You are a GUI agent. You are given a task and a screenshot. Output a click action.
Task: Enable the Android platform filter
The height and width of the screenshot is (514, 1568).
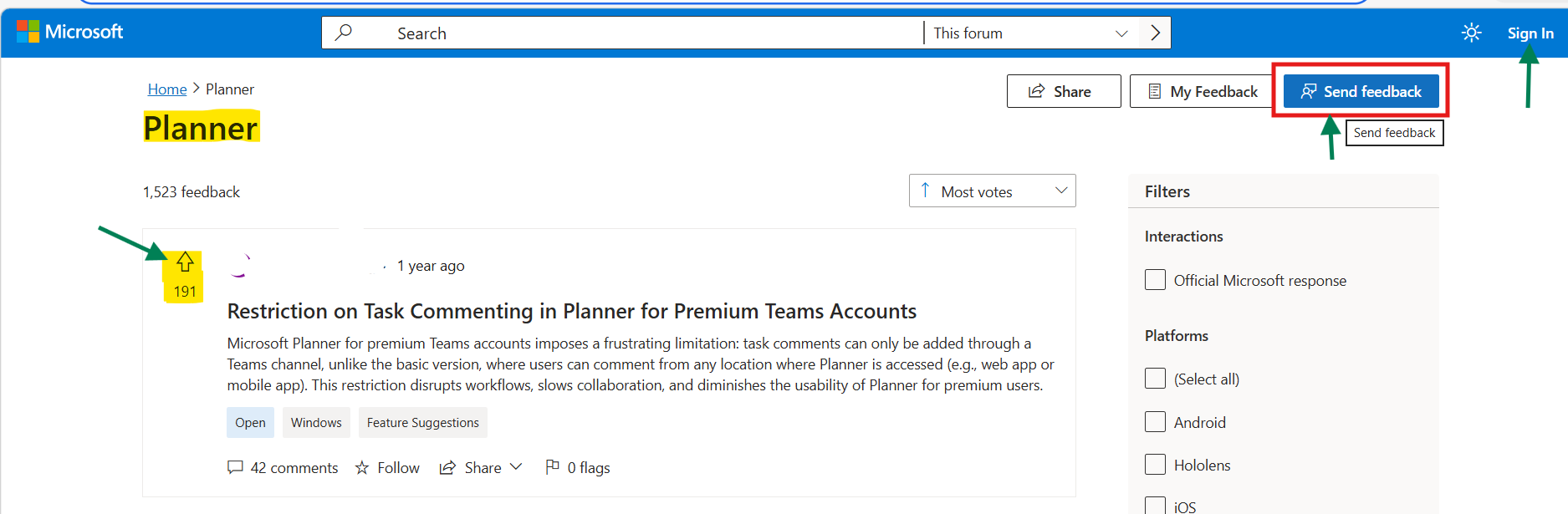pyautogui.click(x=1155, y=421)
